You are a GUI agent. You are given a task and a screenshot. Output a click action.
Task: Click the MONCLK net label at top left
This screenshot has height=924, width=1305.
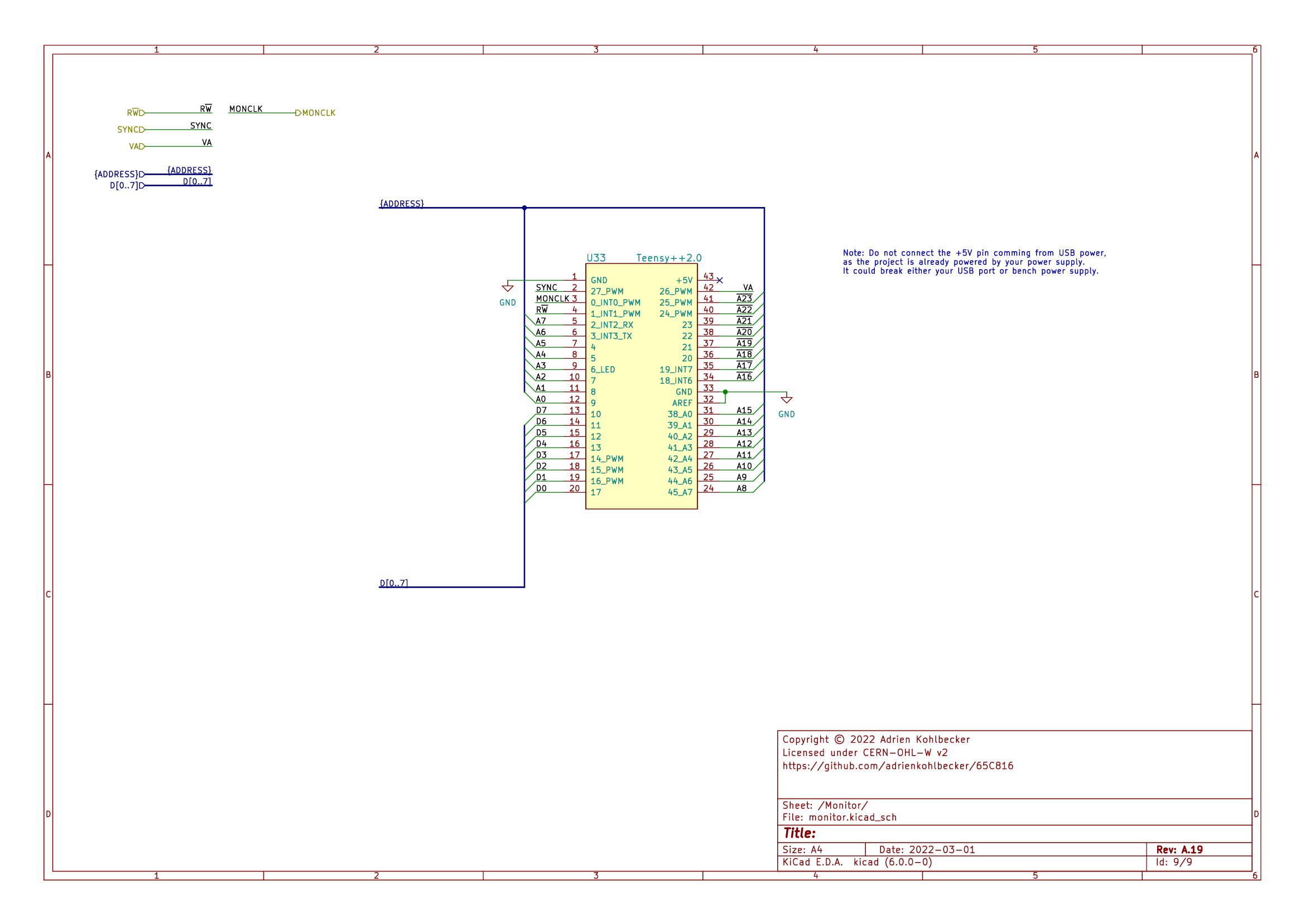click(245, 109)
